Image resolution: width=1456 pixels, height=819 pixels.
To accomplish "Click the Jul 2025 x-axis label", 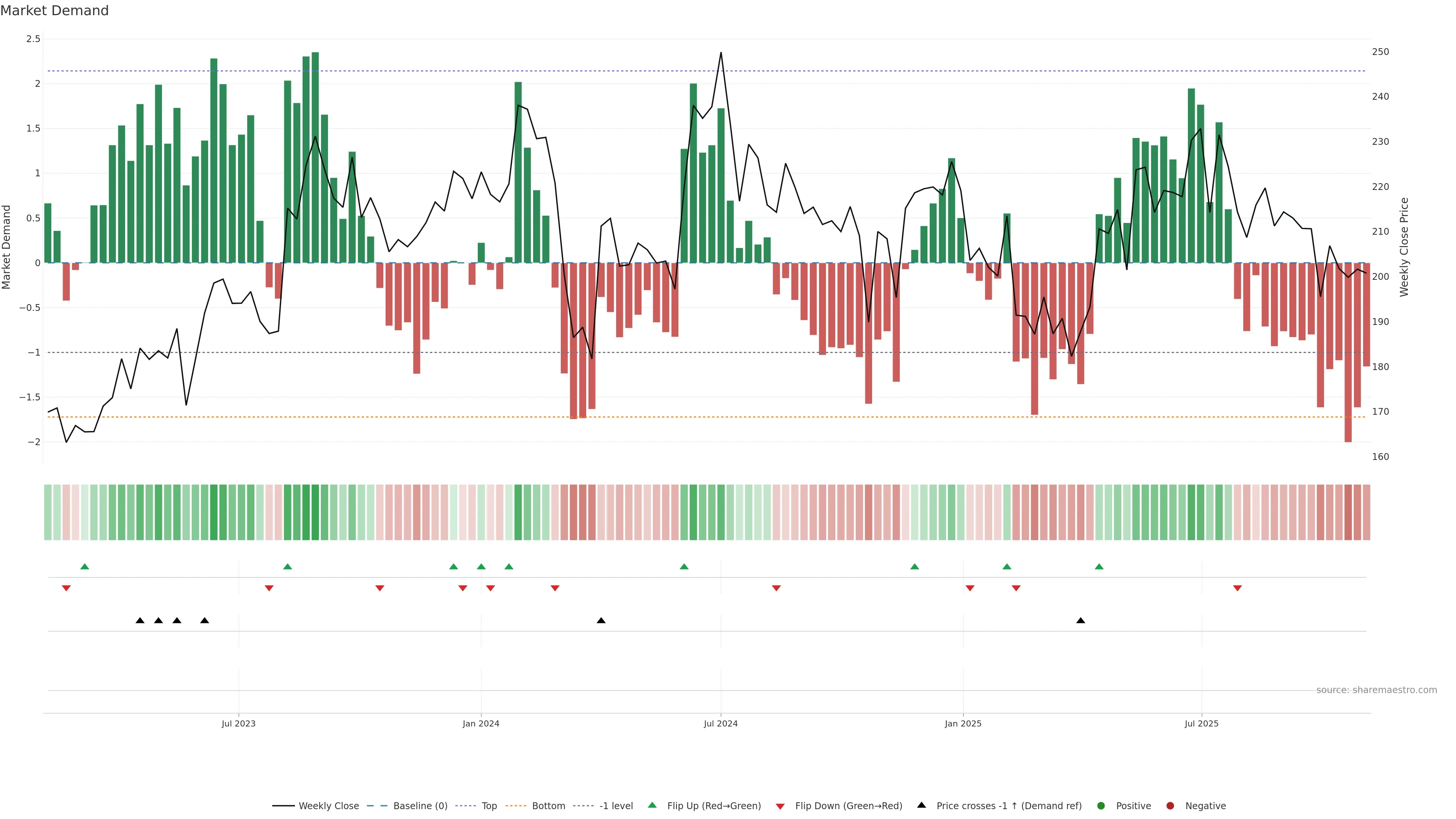I will 1202,723.
